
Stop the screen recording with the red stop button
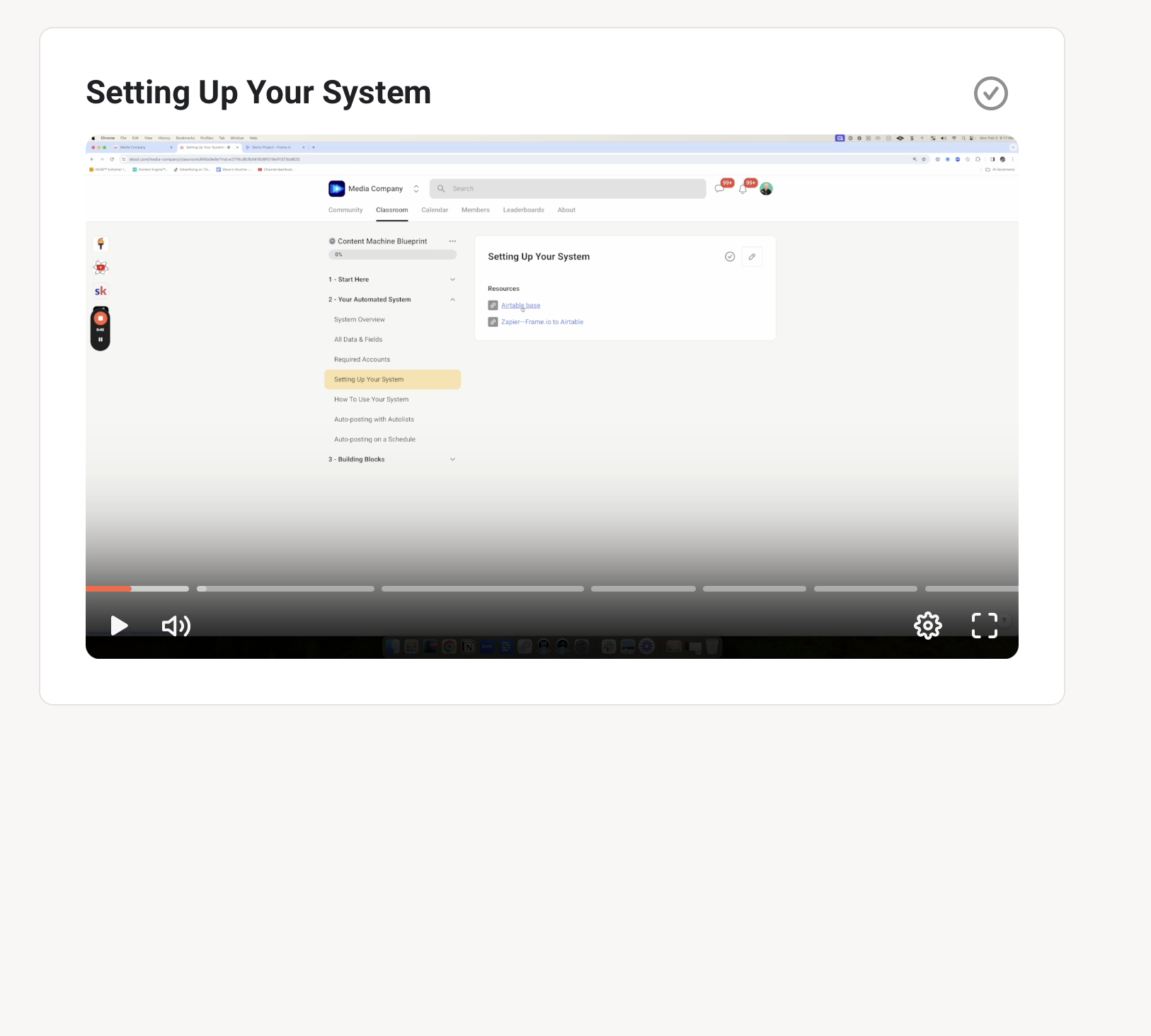click(x=101, y=318)
